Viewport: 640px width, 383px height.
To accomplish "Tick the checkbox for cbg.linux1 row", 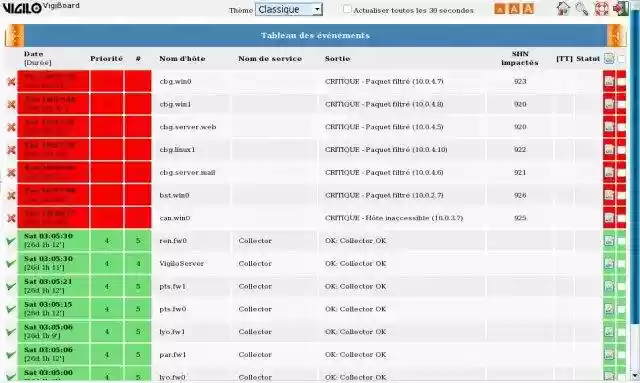I will point(621,150).
